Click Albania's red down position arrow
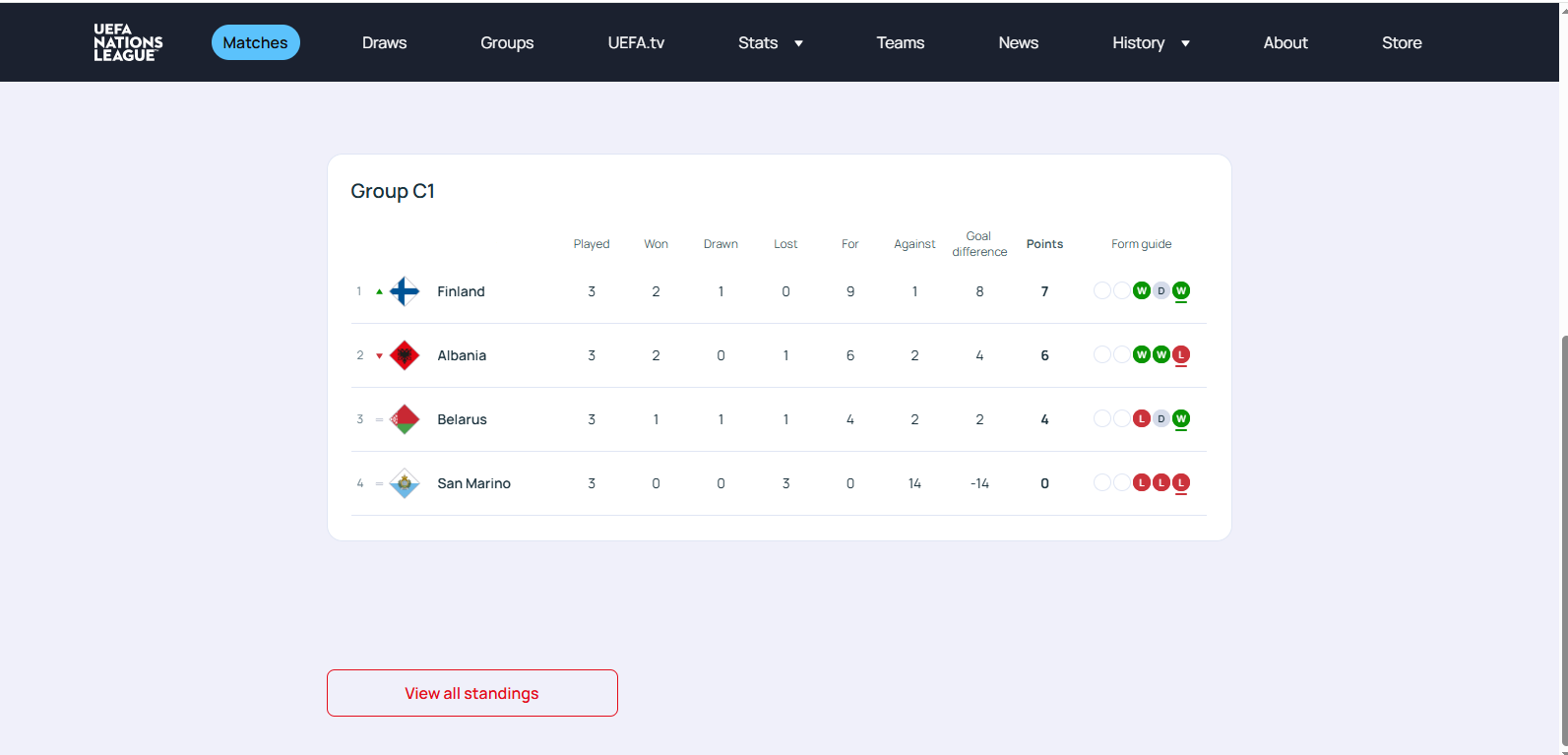Image resolution: width=1568 pixels, height=755 pixels. click(x=379, y=356)
